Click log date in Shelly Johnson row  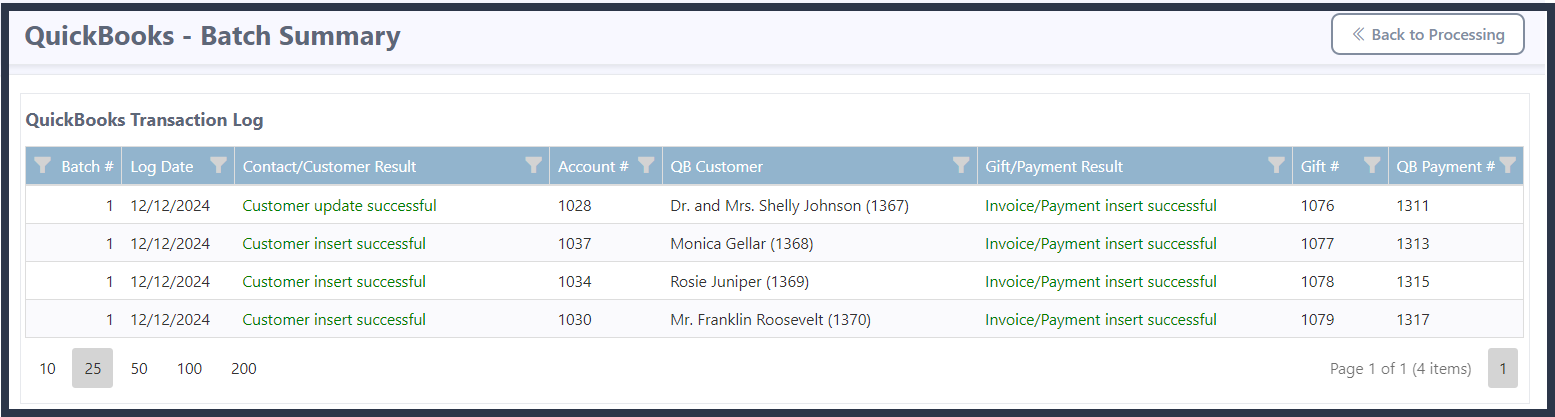tap(170, 206)
